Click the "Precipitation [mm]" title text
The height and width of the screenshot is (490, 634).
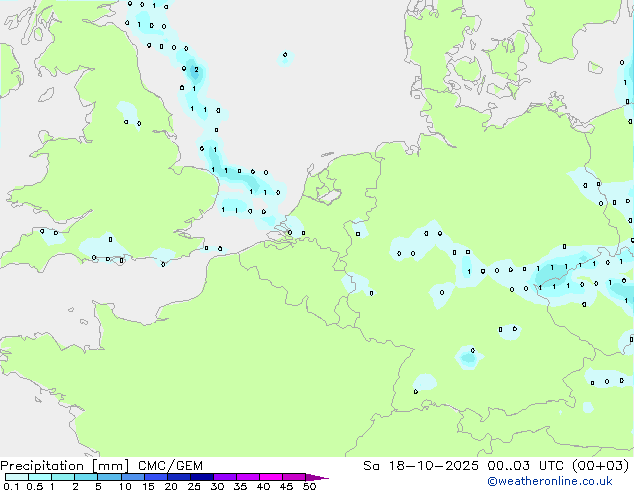coord(65,466)
